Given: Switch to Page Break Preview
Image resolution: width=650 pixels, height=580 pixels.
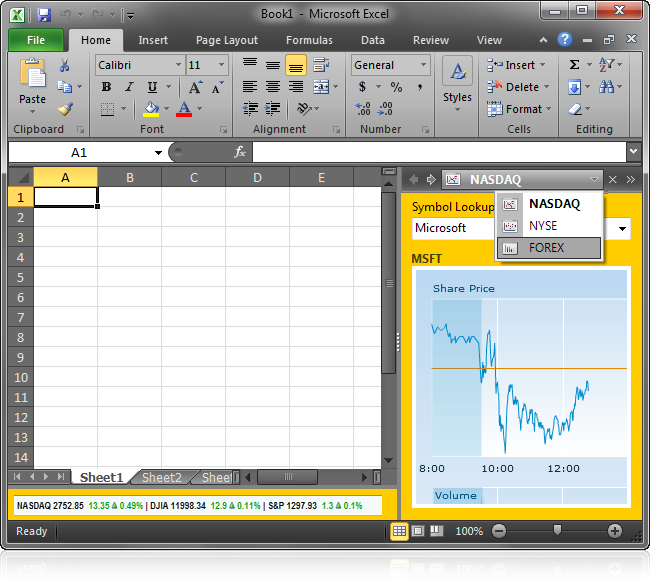Looking at the screenshot, I should coord(437,531).
